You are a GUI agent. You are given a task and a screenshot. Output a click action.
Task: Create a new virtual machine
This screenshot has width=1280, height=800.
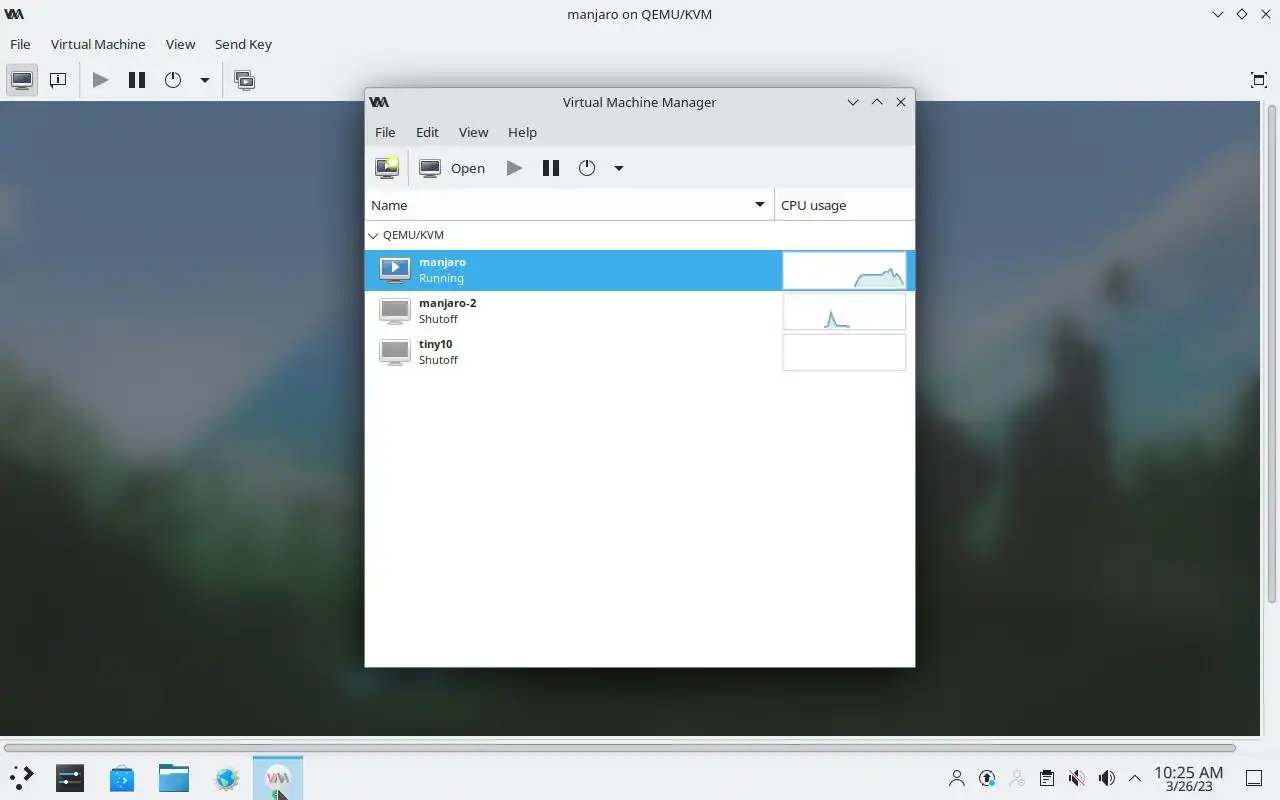click(x=387, y=168)
